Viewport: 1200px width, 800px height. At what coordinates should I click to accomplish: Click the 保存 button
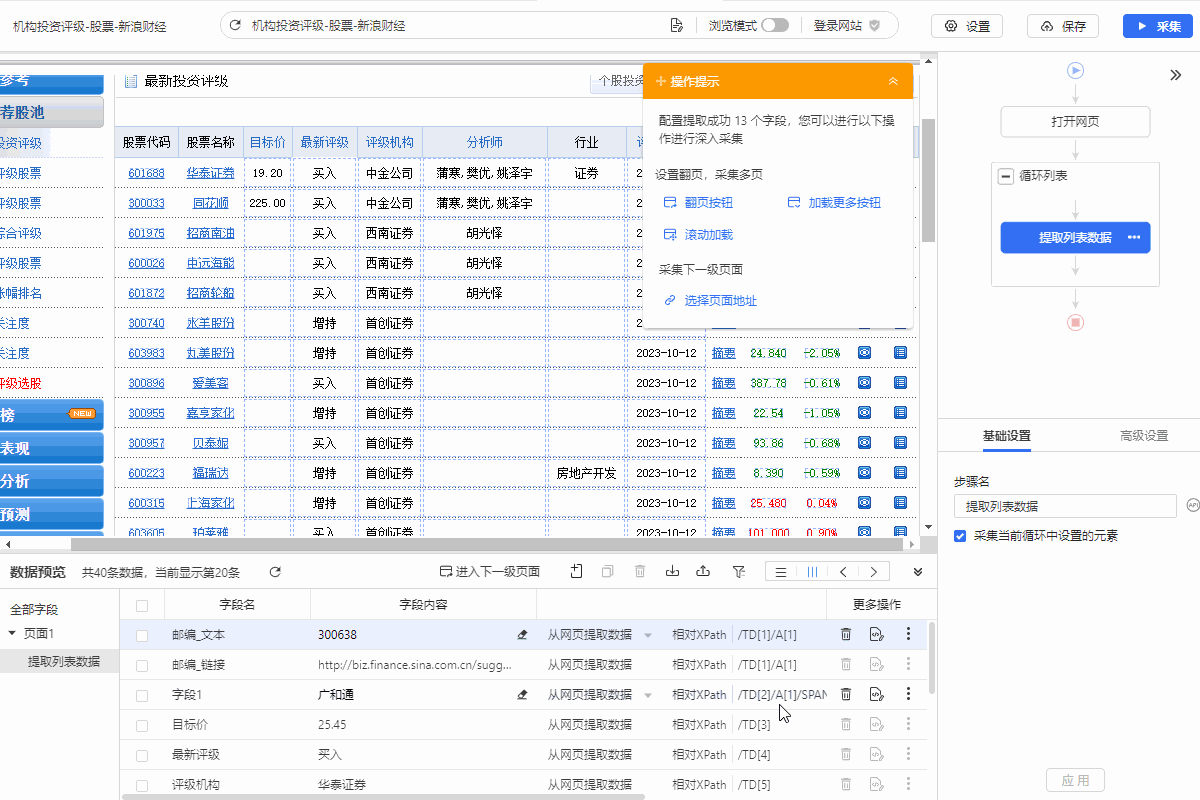1063,26
